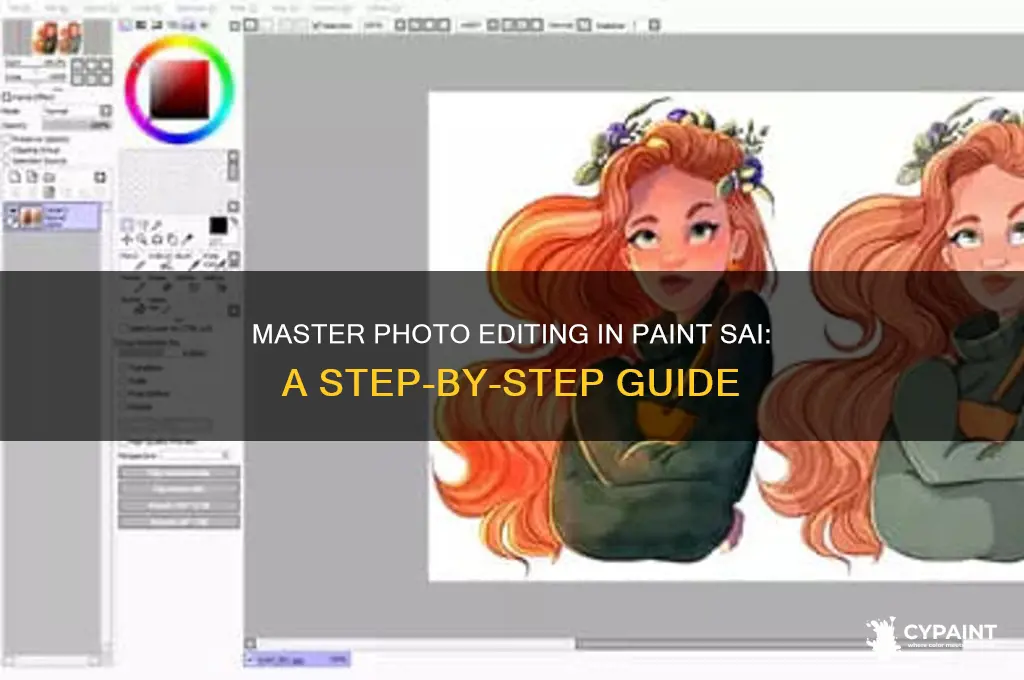Select the layer thumbnail in layer list

pyautogui.click(x=31, y=217)
